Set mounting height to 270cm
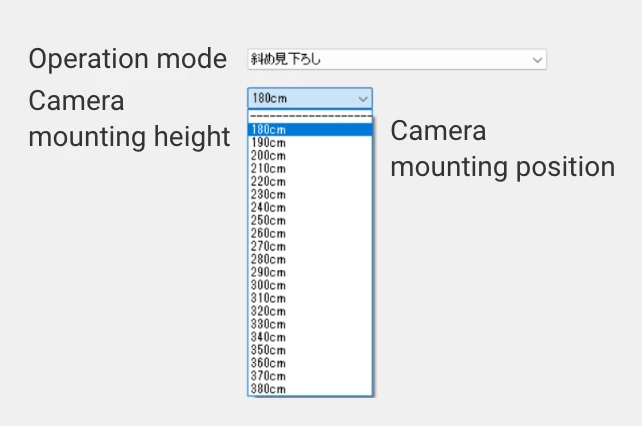Image resolution: width=642 pixels, height=426 pixels. coord(310,247)
